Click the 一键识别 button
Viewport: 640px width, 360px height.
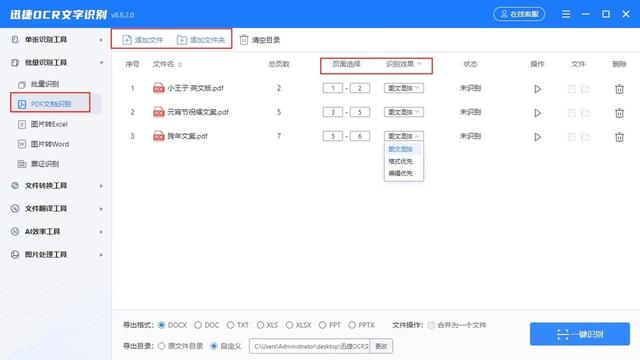[580, 334]
